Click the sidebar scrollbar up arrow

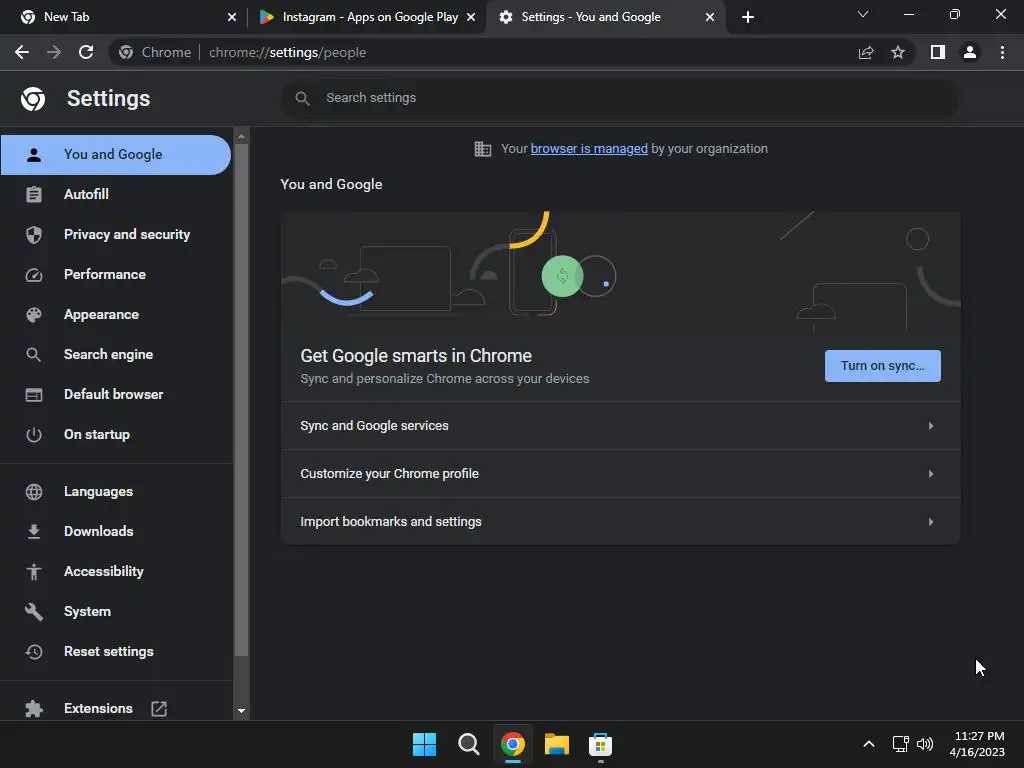[241, 136]
